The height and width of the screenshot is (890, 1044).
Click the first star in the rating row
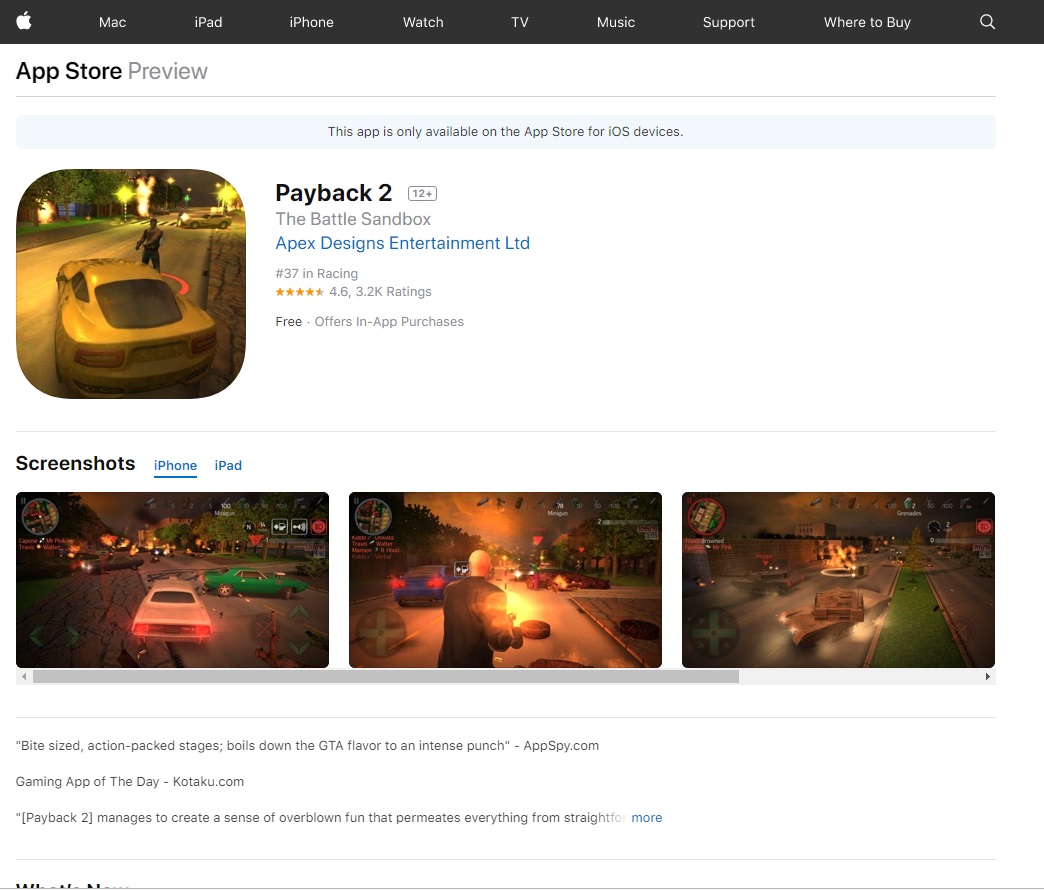click(281, 291)
